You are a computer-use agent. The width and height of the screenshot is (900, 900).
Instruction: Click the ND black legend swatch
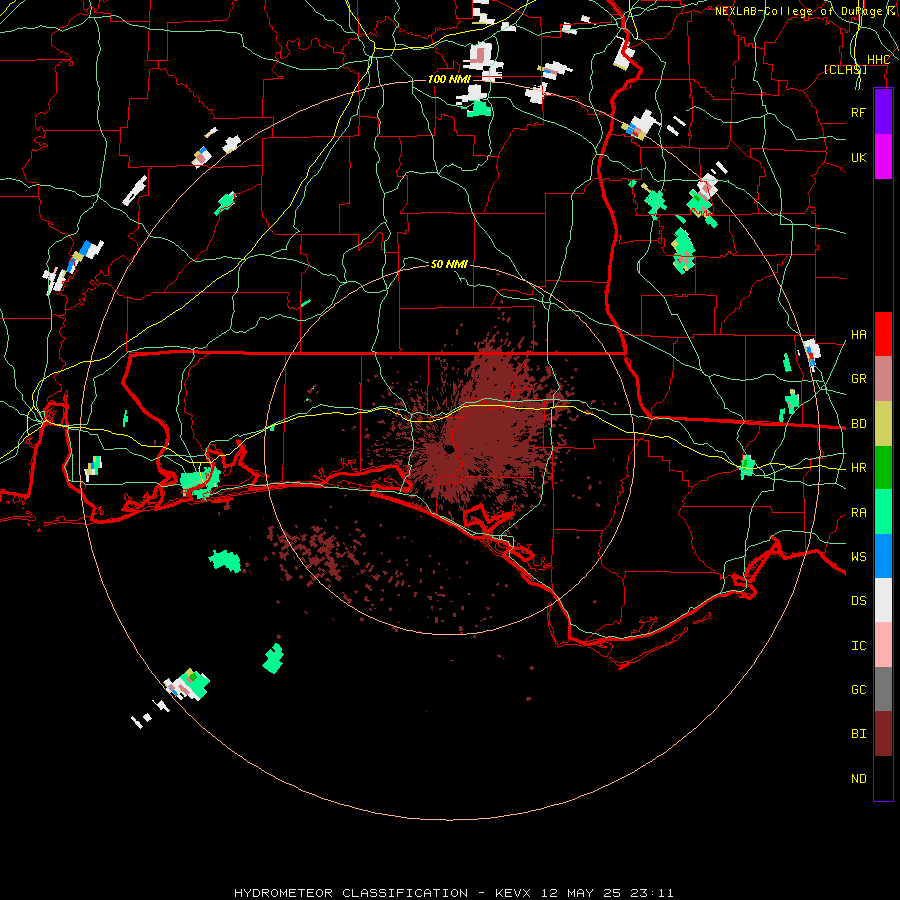[x=883, y=778]
